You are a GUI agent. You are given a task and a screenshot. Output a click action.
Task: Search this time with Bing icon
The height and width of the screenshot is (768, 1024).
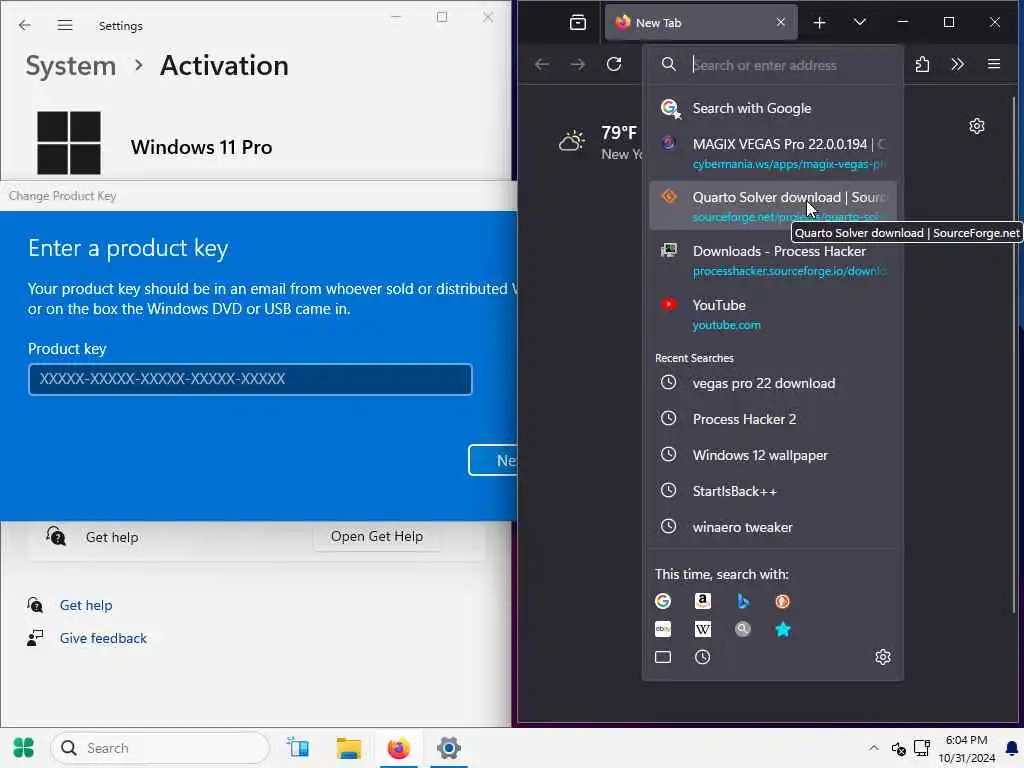743,601
